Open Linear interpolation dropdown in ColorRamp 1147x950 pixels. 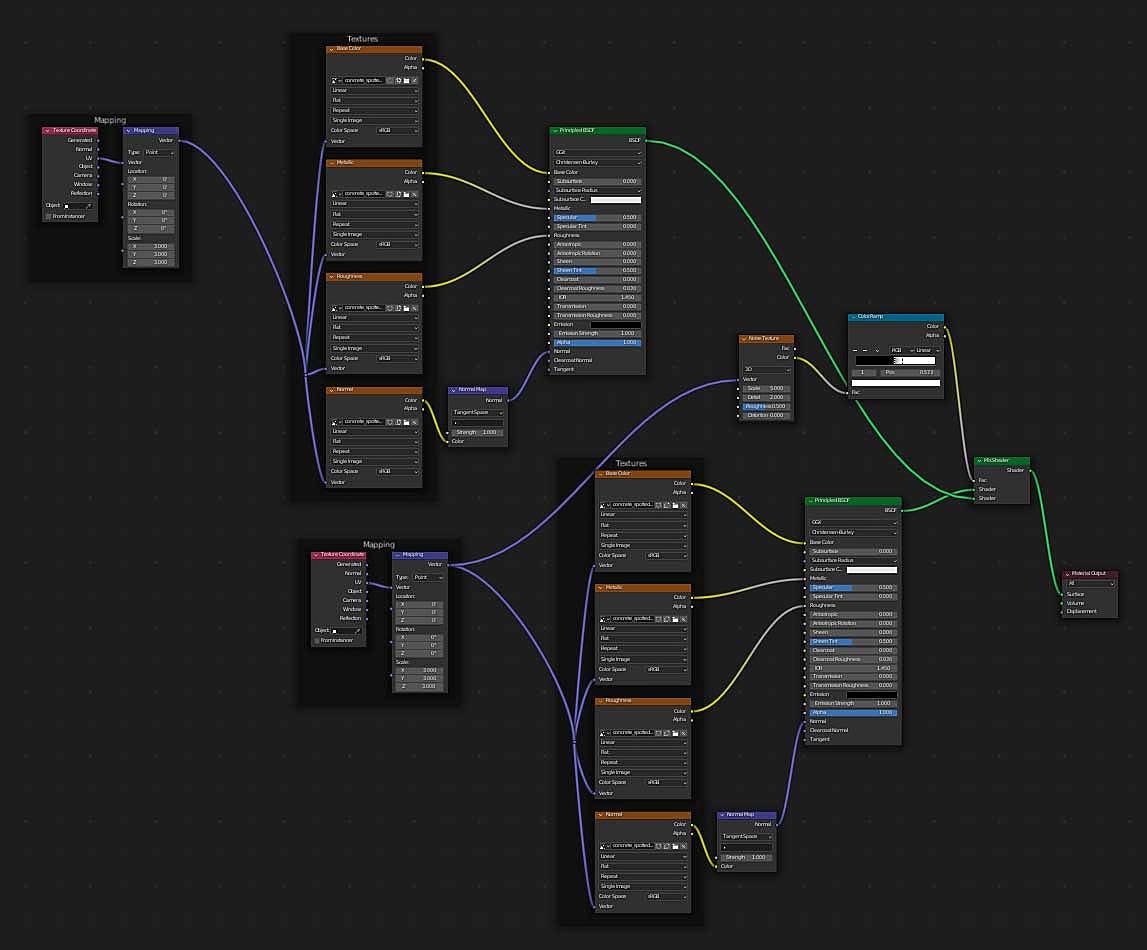(x=927, y=350)
